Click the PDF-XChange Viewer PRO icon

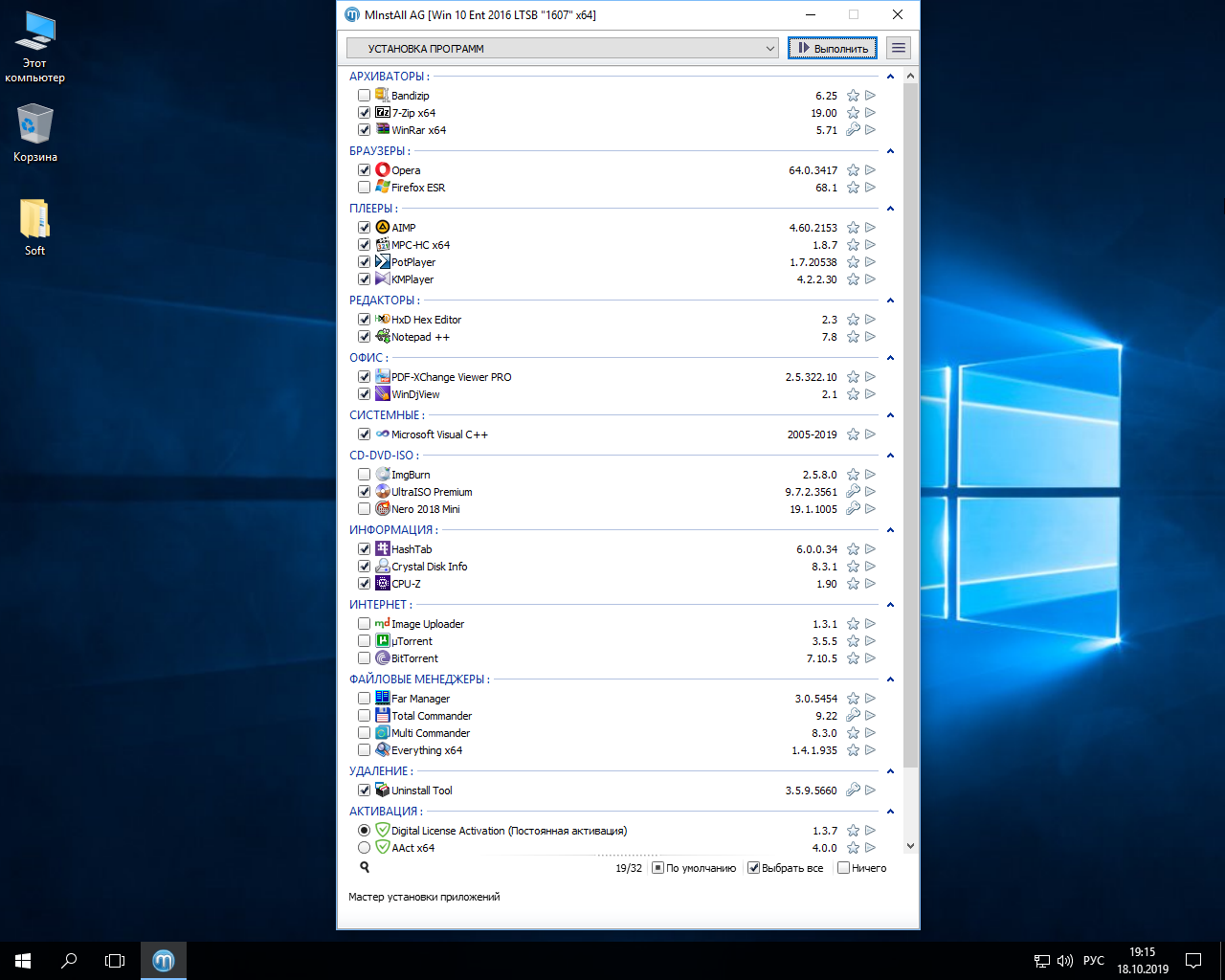(x=382, y=376)
